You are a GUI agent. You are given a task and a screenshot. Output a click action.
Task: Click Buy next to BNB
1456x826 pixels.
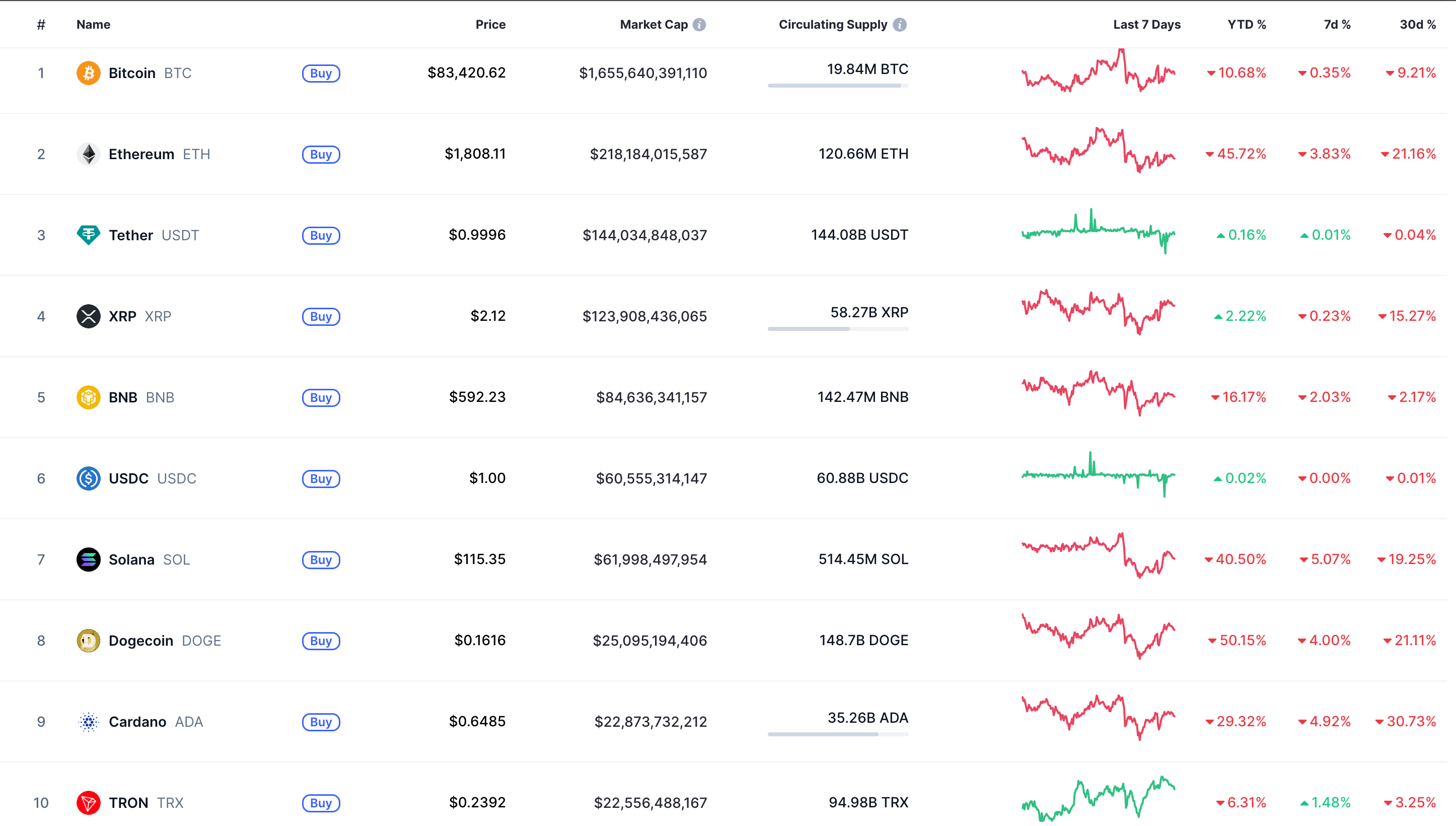pos(321,398)
